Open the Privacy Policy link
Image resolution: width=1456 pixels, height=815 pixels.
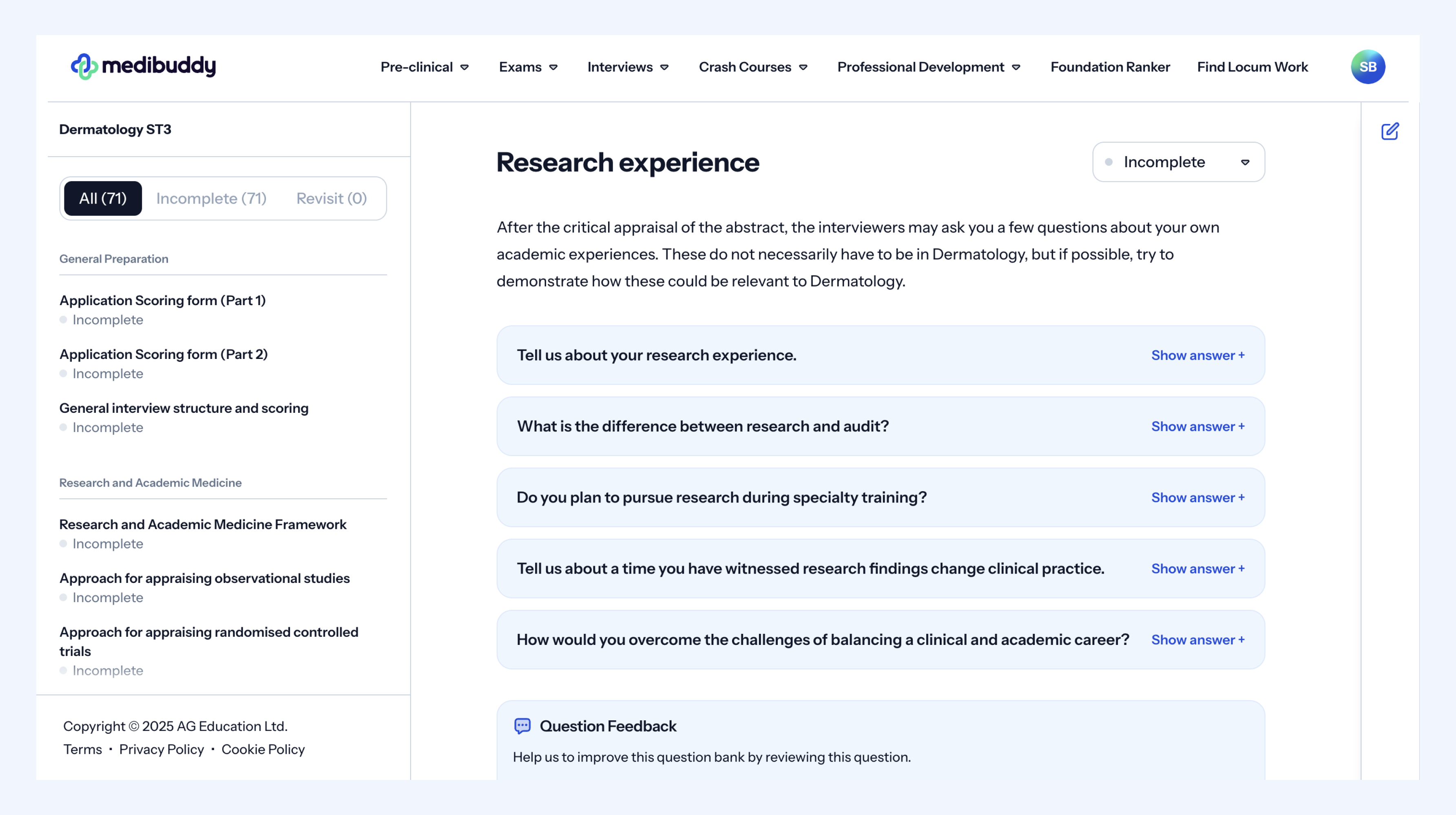coord(161,749)
